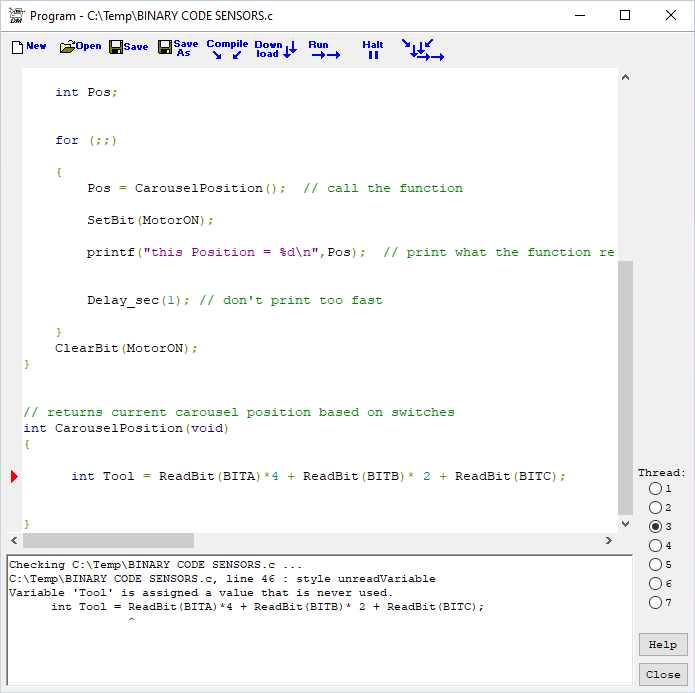The width and height of the screenshot is (695, 693).
Task: Choose Thread 4 radio option
Action: click(x=656, y=546)
